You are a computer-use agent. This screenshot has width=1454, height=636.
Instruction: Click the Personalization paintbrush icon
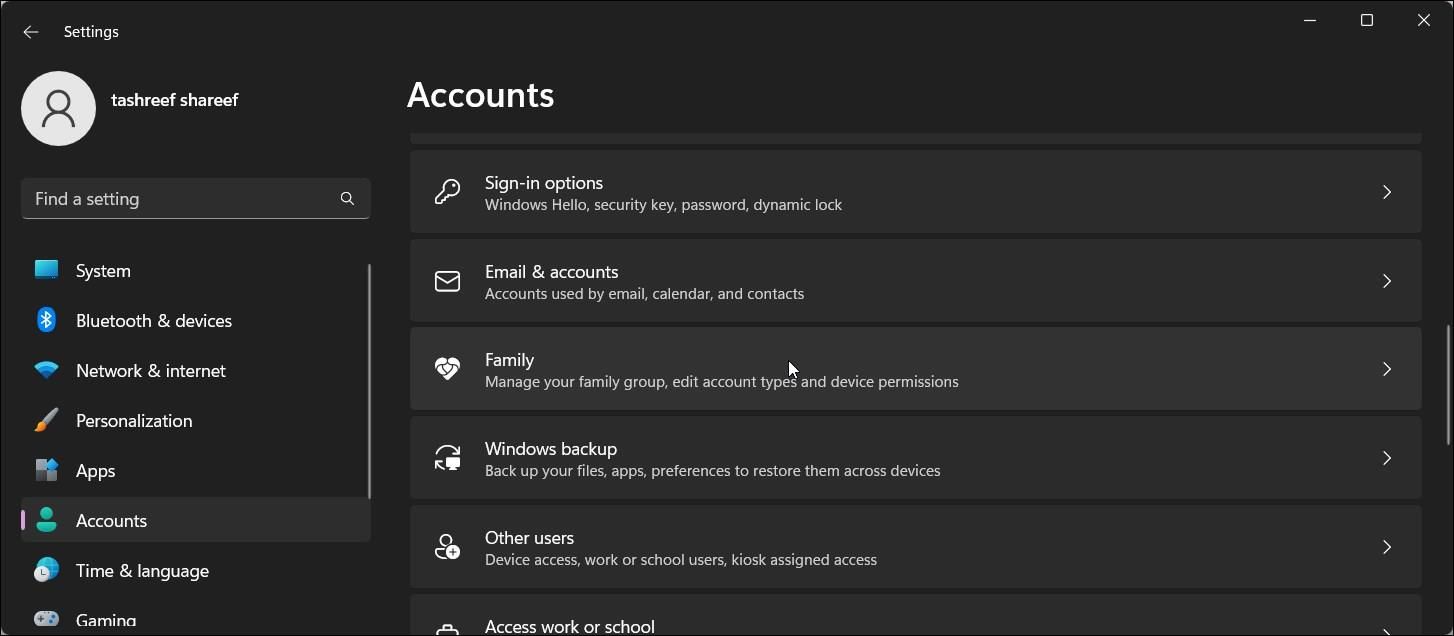coord(46,420)
